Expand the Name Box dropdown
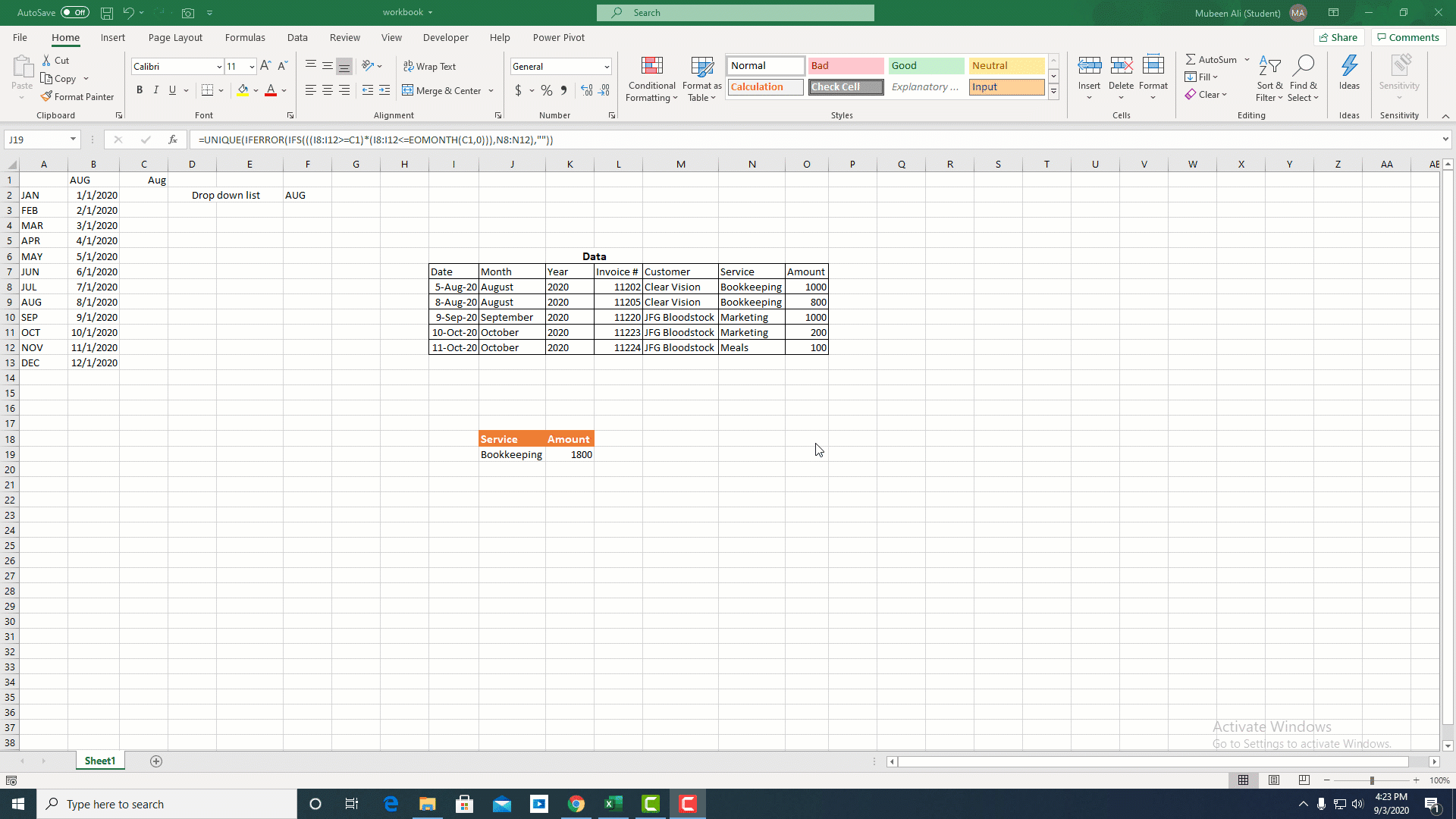The image size is (1456, 819). [x=73, y=140]
